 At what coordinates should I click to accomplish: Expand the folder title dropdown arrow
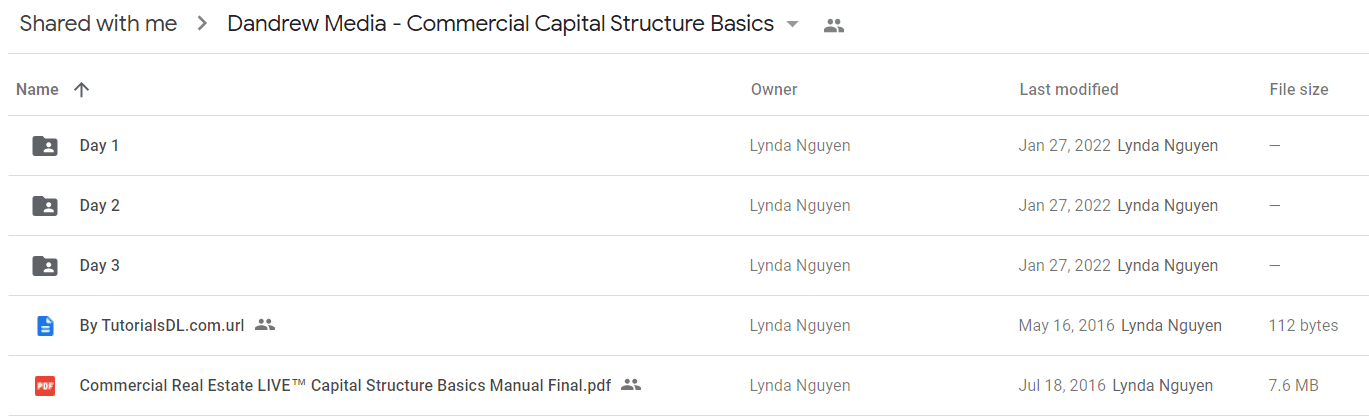click(x=793, y=25)
